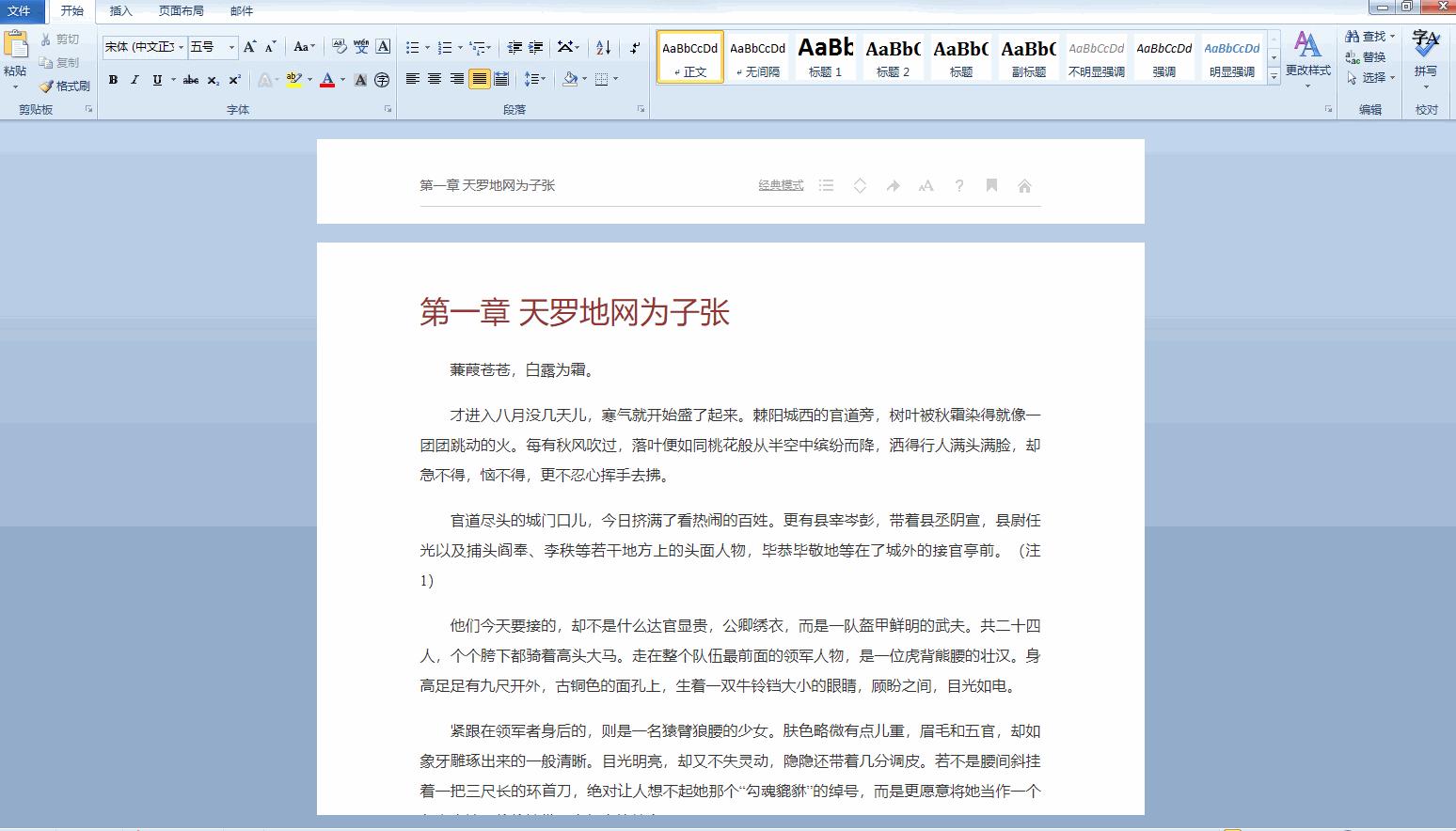Switch to the 插入 ribbon tab
1456x831 pixels.
pos(120,10)
